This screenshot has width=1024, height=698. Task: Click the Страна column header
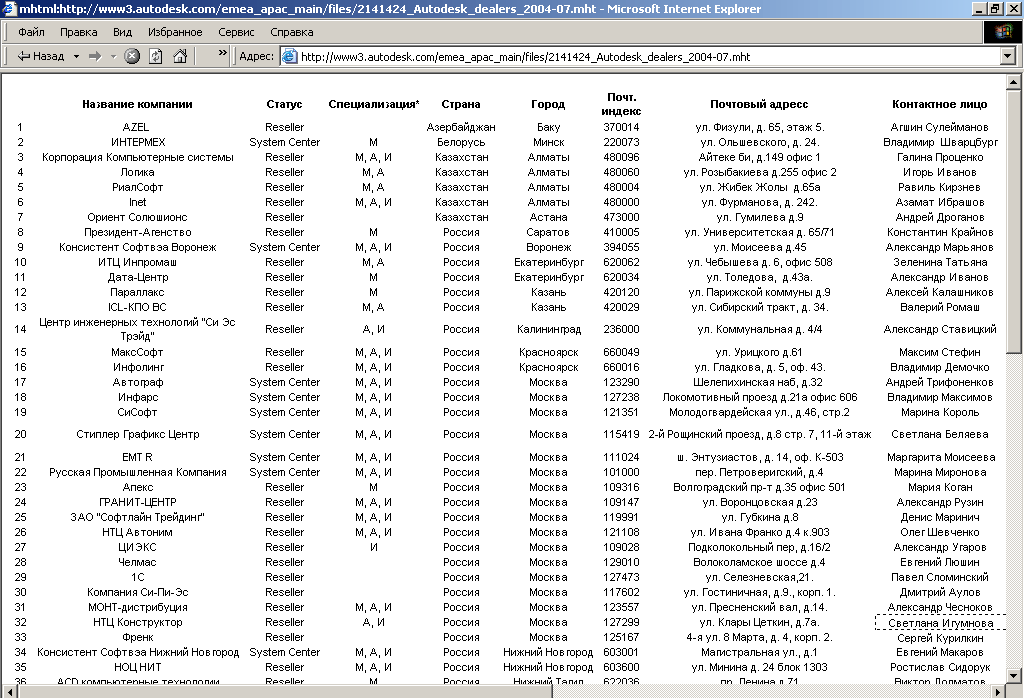pyautogui.click(x=460, y=104)
